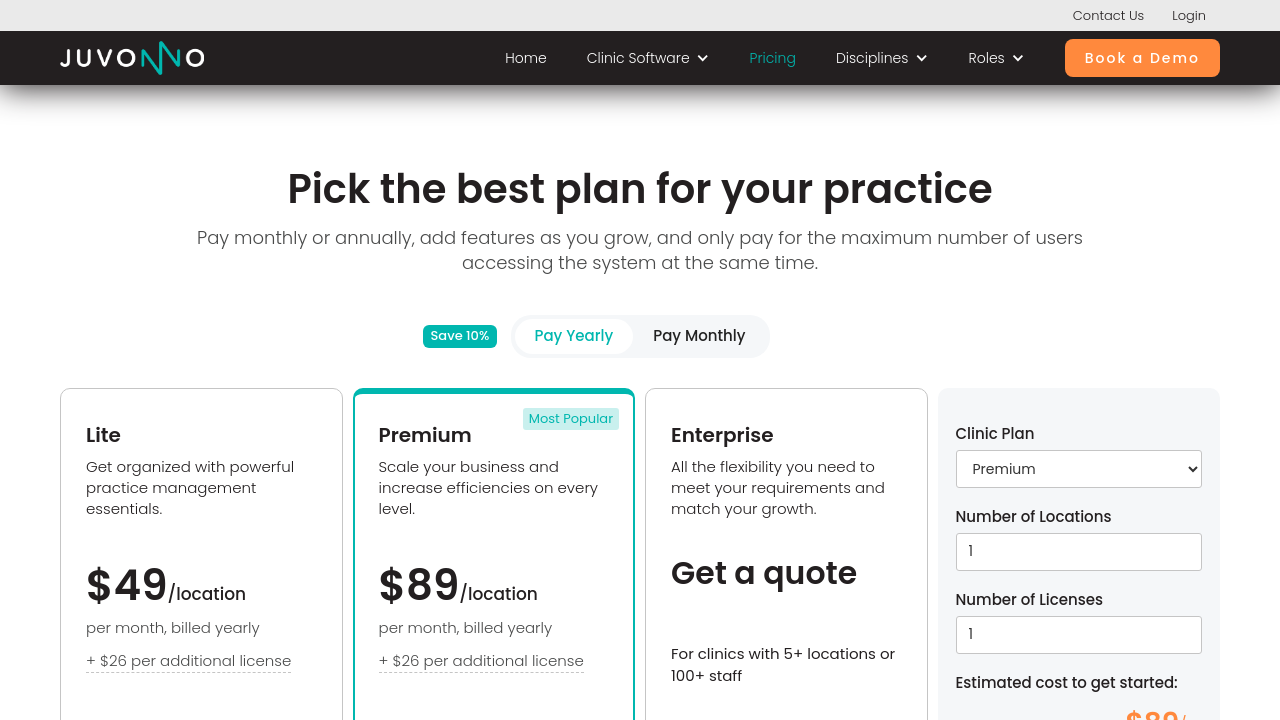Click the Juvonno logo
The height and width of the screenshot is (720, 1280).
[x=132, y=58]
